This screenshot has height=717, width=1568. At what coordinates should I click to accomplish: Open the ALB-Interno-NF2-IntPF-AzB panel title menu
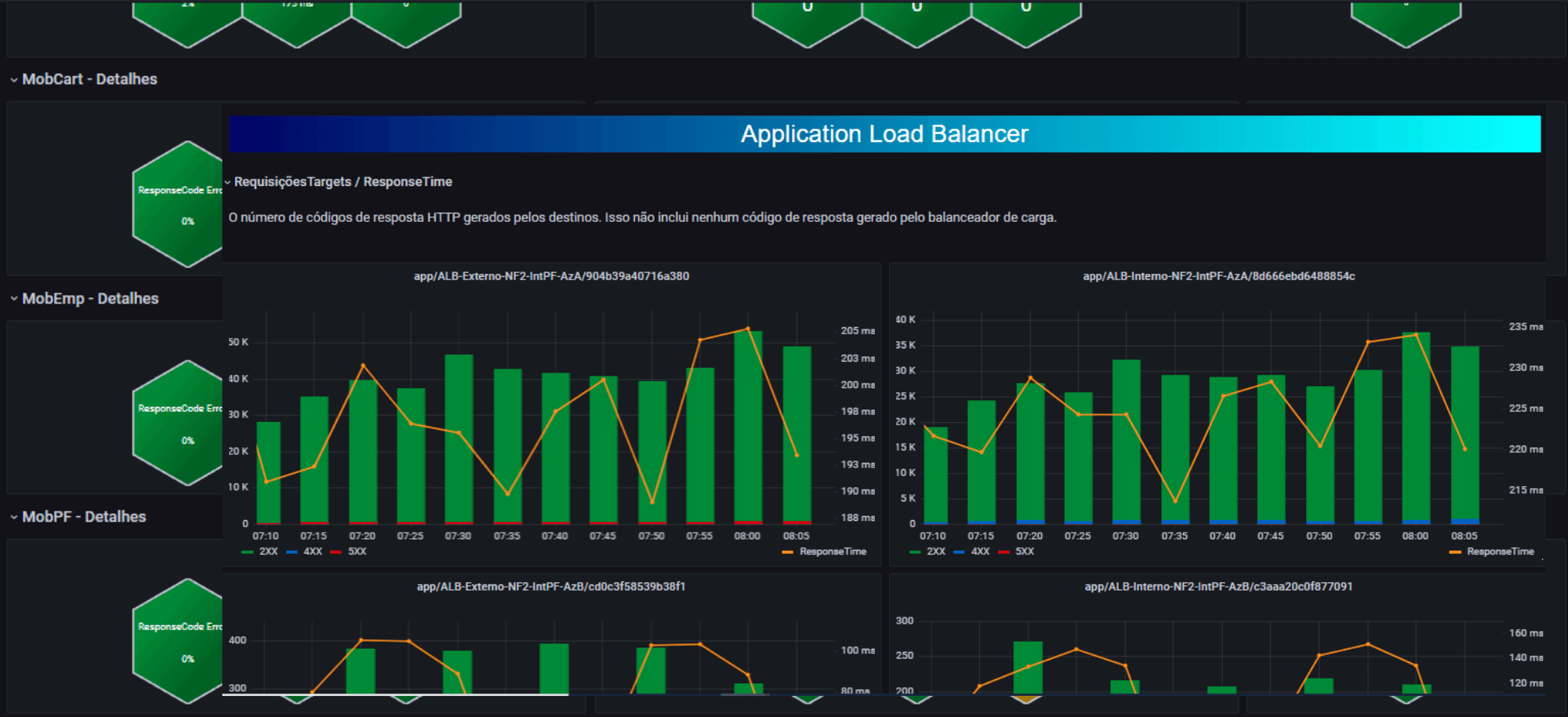click(1218, 587)
